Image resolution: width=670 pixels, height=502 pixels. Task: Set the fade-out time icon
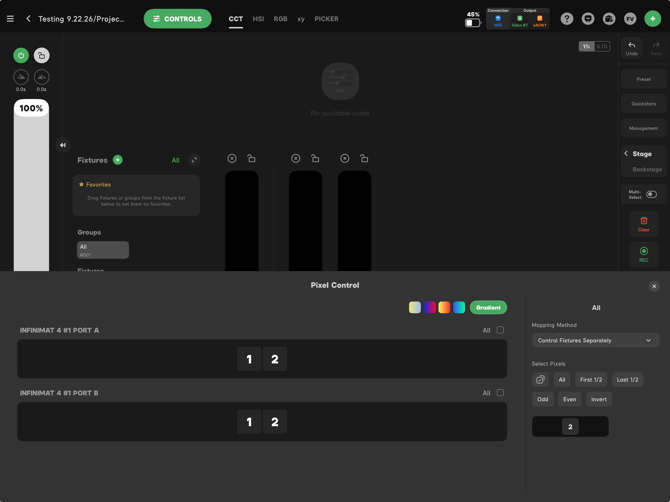coord(41,77)
